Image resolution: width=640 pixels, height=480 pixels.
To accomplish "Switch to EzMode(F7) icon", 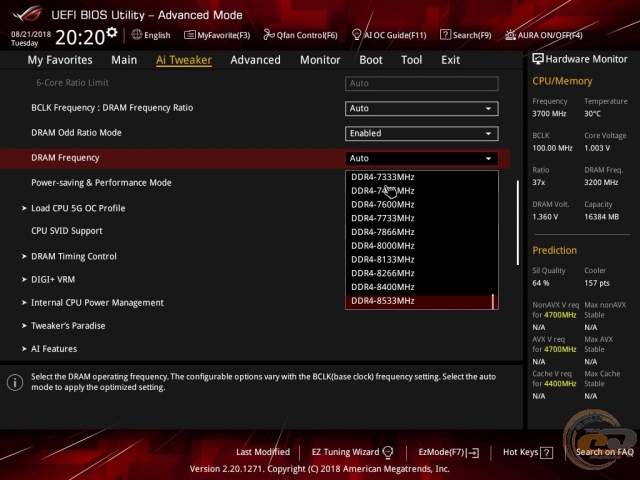I will (x=473, y=452).
